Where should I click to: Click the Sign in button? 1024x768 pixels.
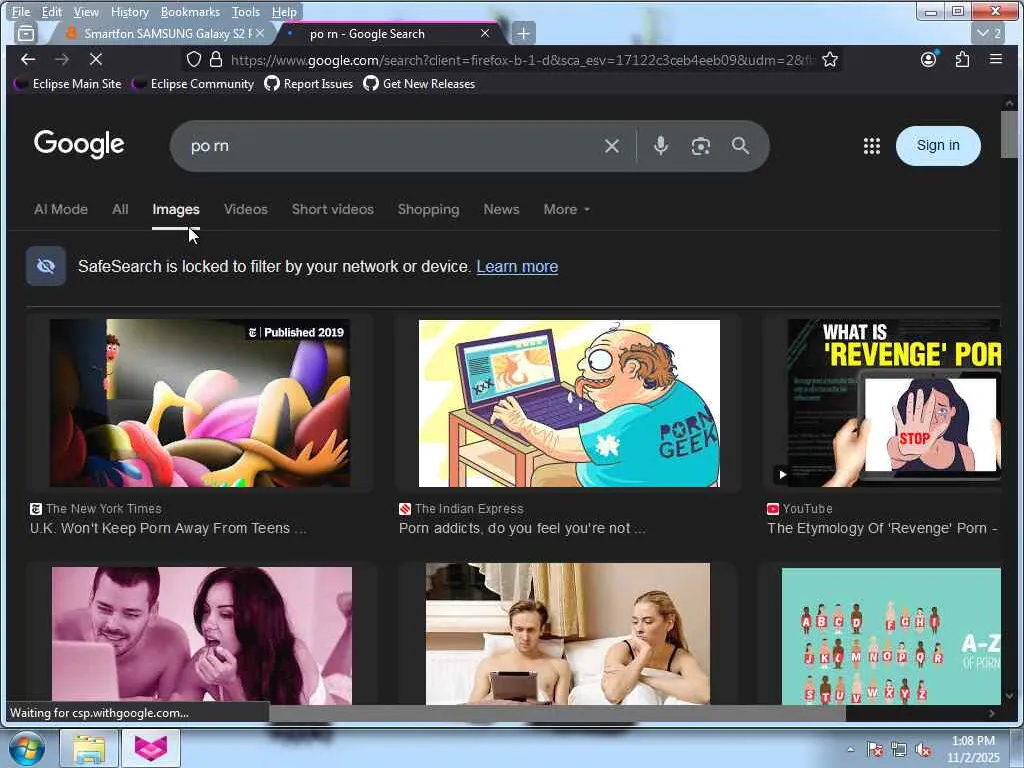pos(938,146)
